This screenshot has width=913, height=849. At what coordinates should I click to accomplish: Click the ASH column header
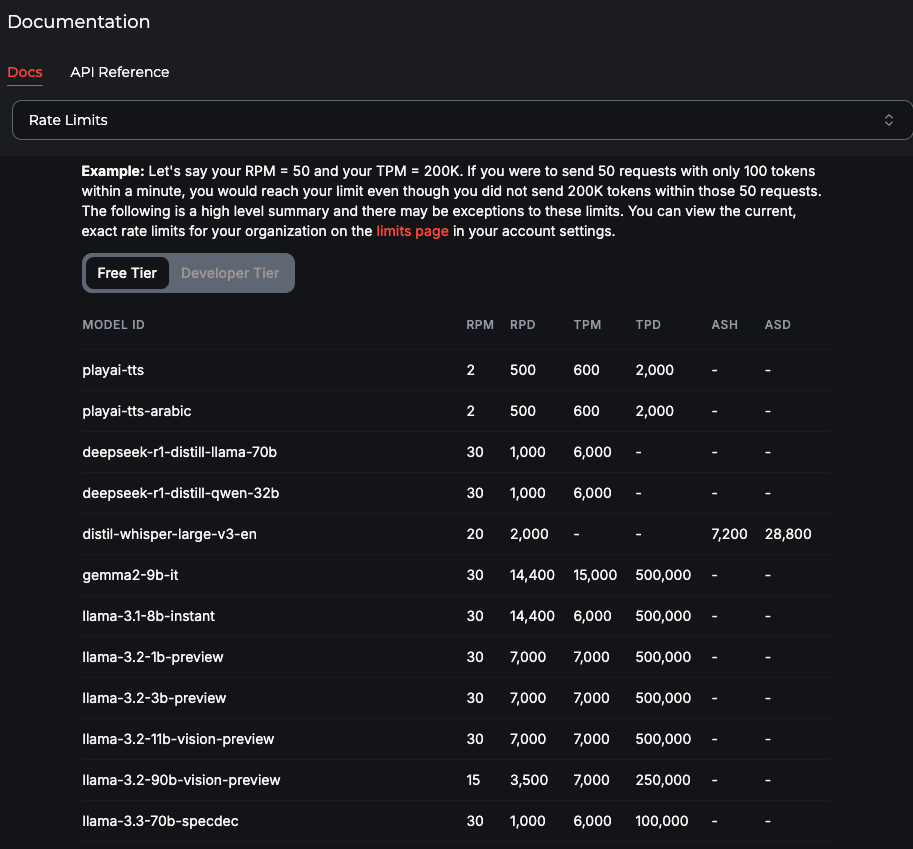click(x=724, y=325)
